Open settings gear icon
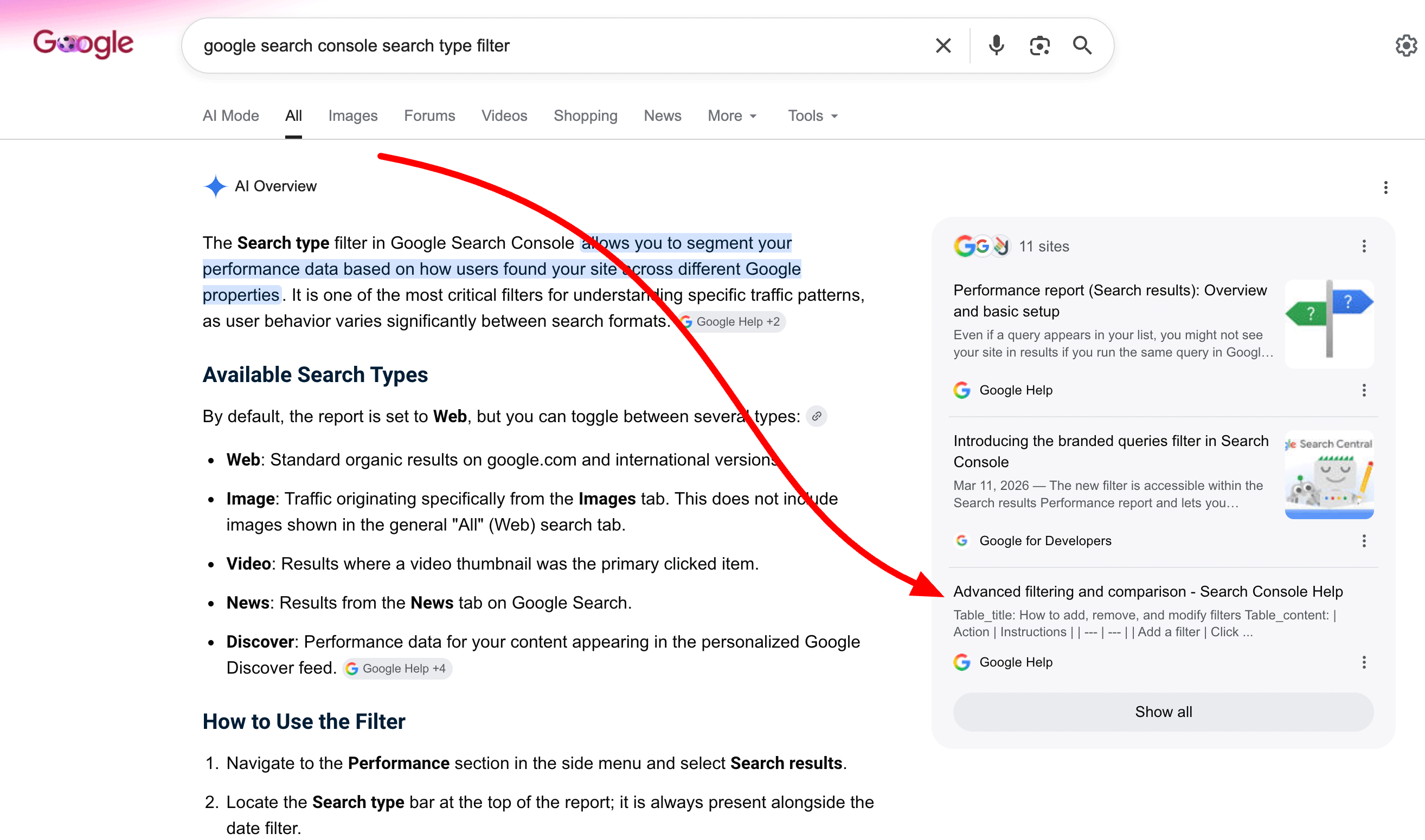The height and width of the screenshot is (840, 1425). (x=1407, y=46)
